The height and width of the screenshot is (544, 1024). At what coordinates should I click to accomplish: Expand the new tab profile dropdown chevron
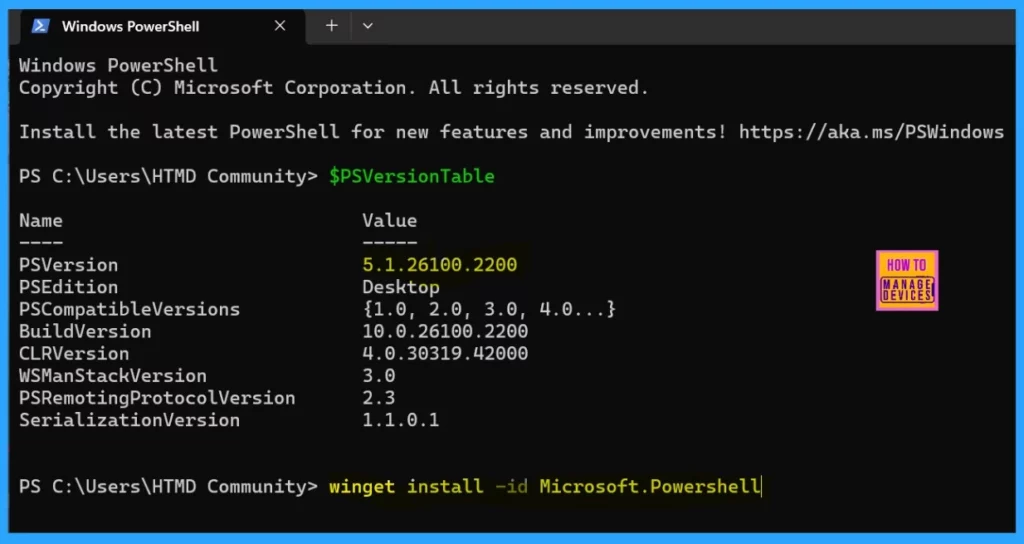tap(367, 26)
